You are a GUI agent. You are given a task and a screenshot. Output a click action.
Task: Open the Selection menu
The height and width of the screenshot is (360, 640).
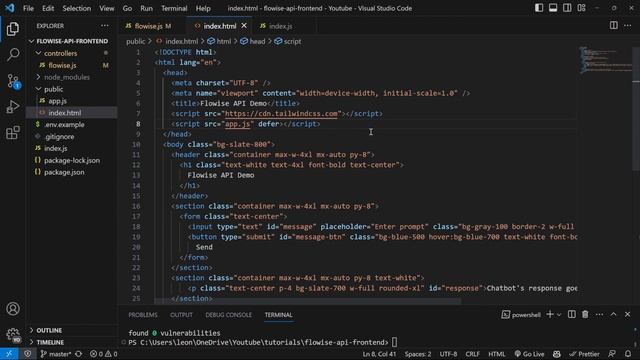tap(76, 8)
